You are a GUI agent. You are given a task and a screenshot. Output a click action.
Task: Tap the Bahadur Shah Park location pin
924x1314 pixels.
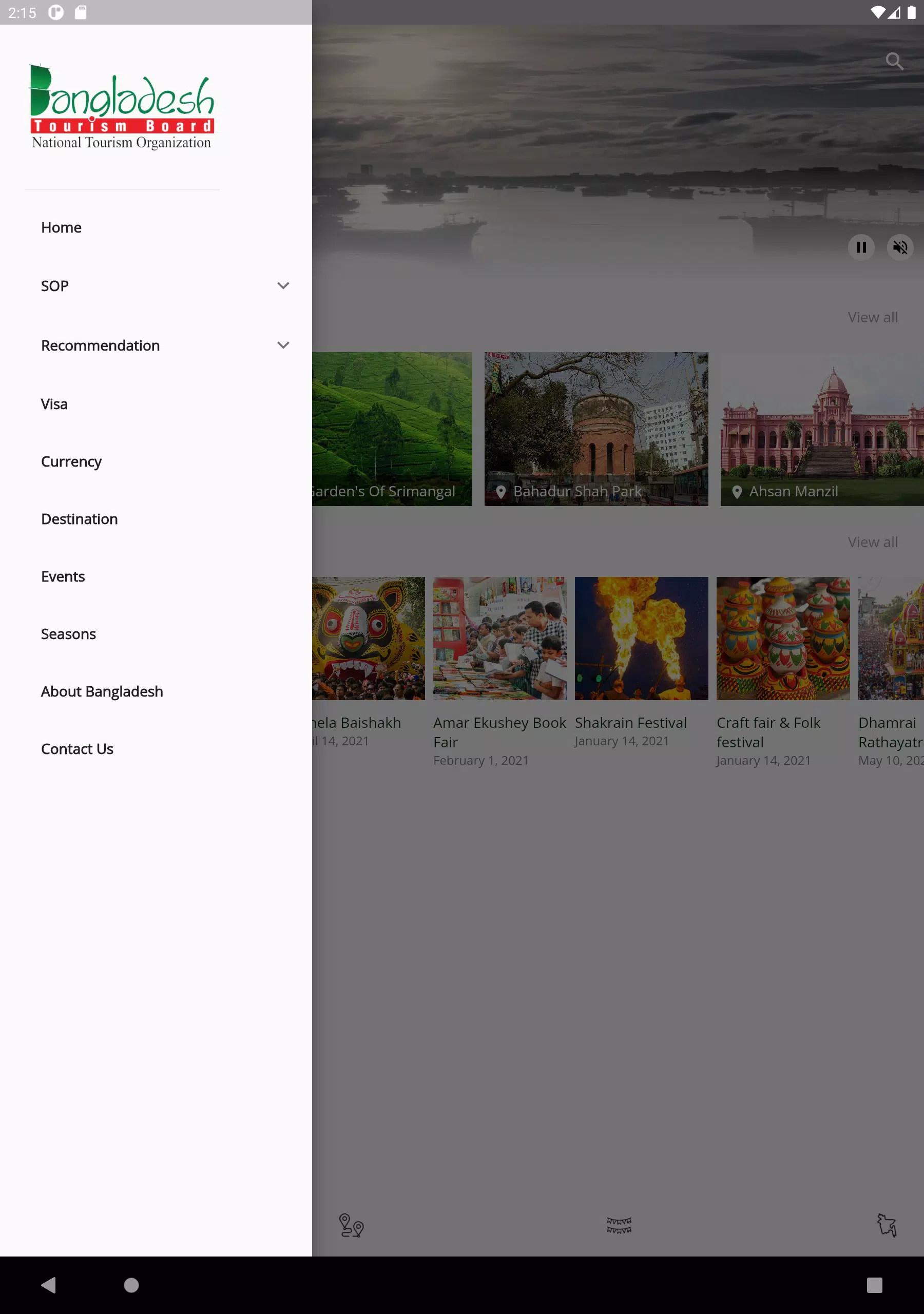coord(501,492)
